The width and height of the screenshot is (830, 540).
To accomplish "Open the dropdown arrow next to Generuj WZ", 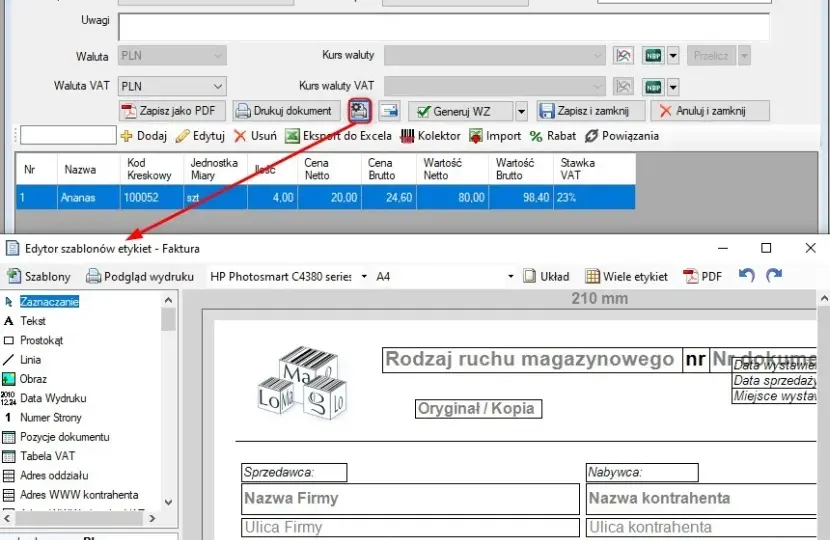I will (521, 111).
